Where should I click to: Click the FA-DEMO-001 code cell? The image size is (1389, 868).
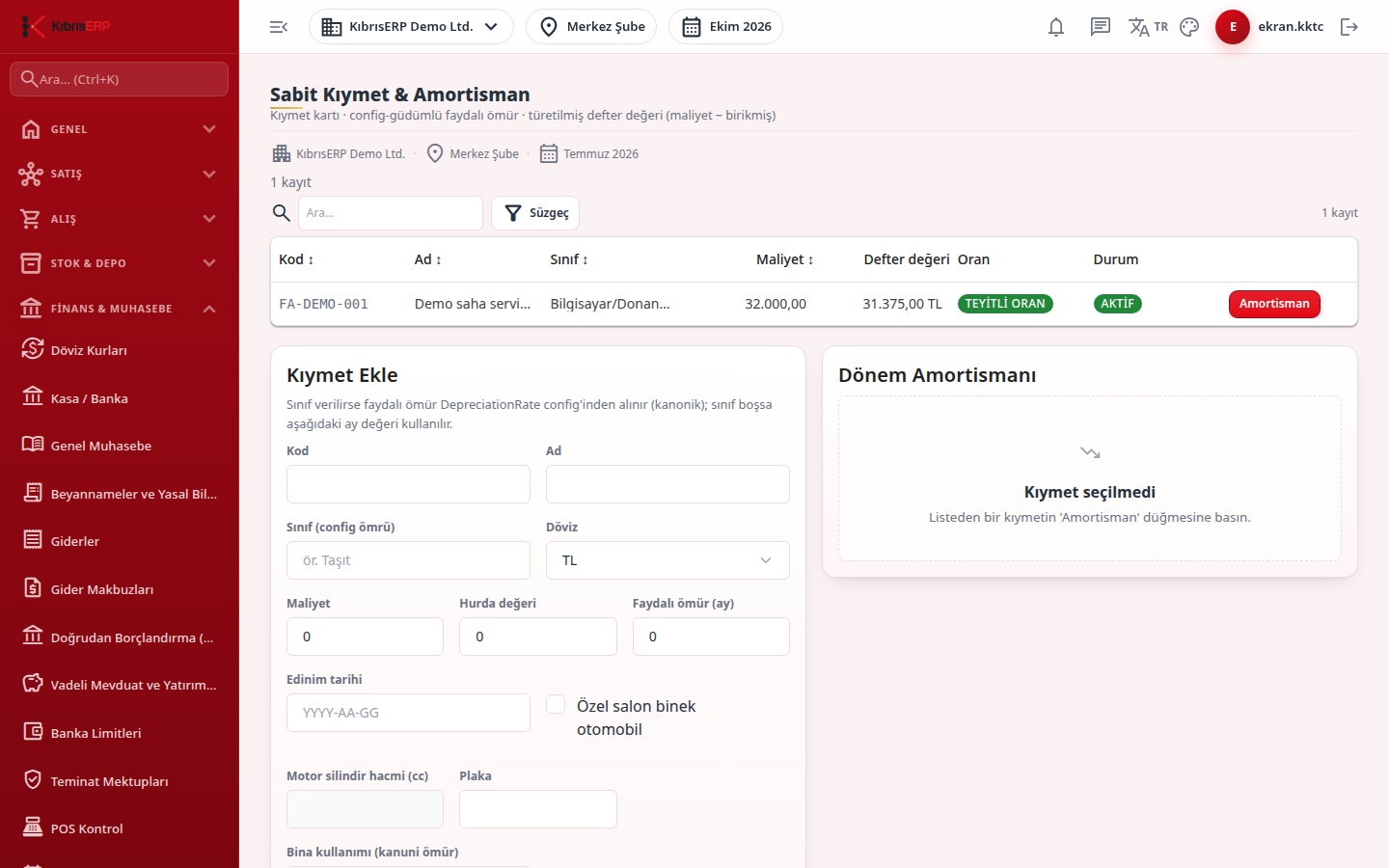point(323,304)
